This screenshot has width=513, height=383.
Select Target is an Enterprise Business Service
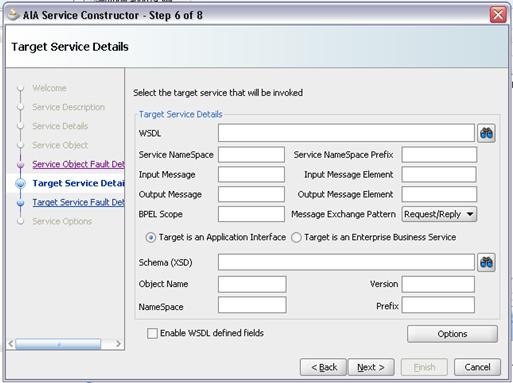(296, 237)
